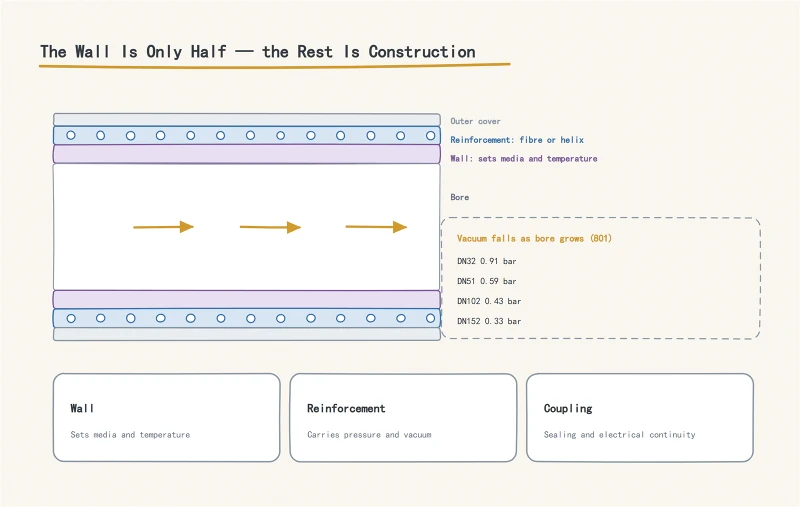Screen dimensions: 800x507
Task: Click 'Sets media and temperature' card text
Action: (x=130, y=435)
